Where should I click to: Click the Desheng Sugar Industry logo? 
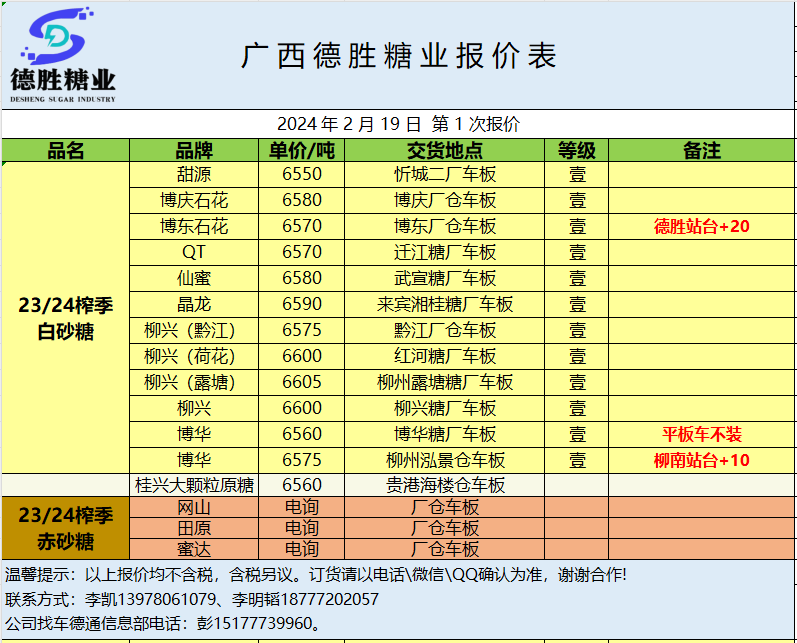pos(63,55)
